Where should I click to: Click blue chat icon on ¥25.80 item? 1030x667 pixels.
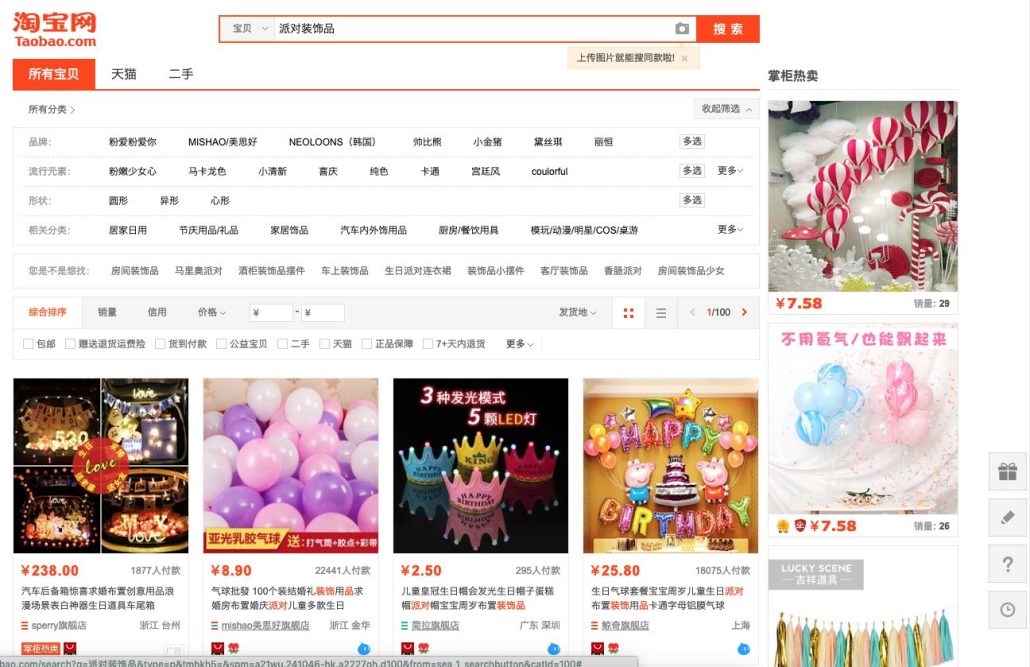pyautogui.click(x=743, y=649)
